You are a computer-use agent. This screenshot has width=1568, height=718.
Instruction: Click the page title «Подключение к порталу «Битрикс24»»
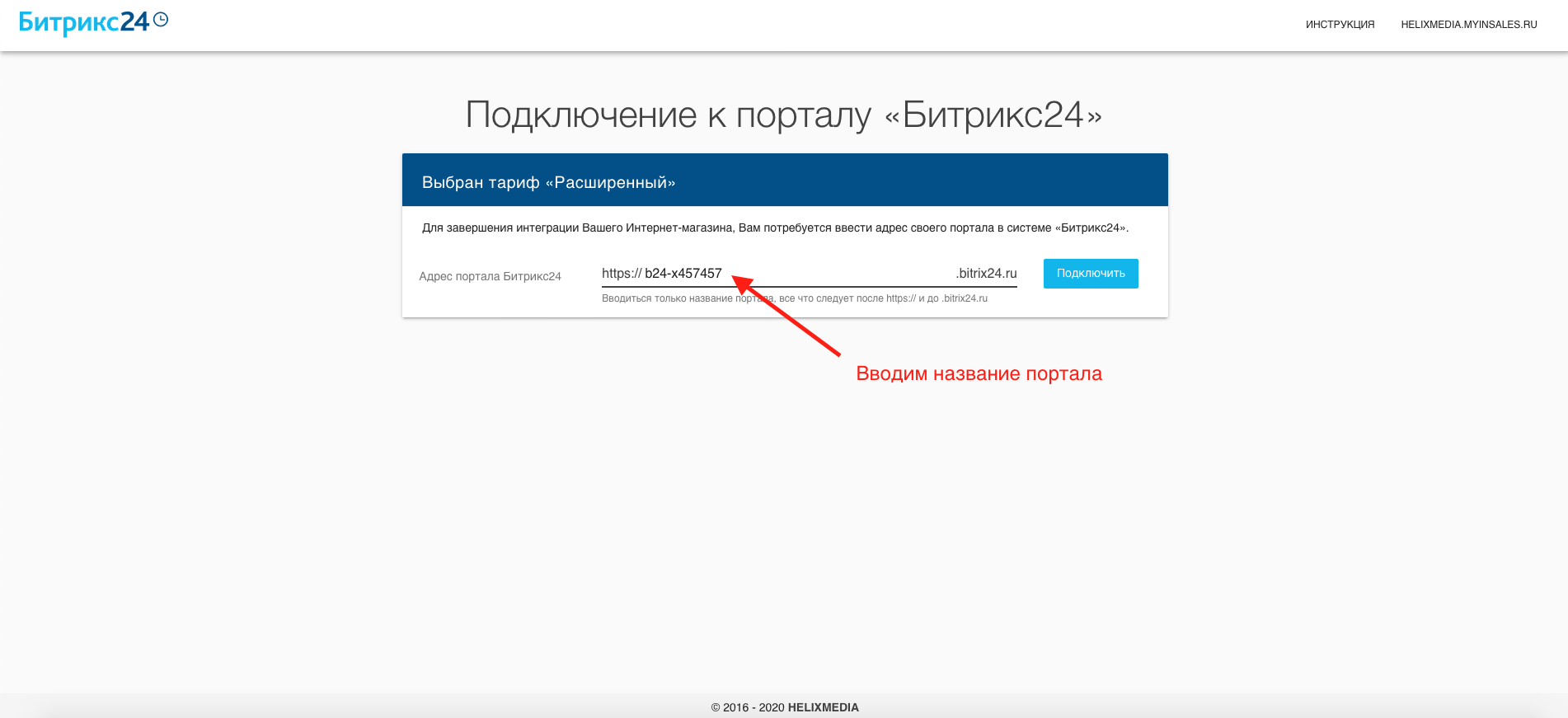784,115
